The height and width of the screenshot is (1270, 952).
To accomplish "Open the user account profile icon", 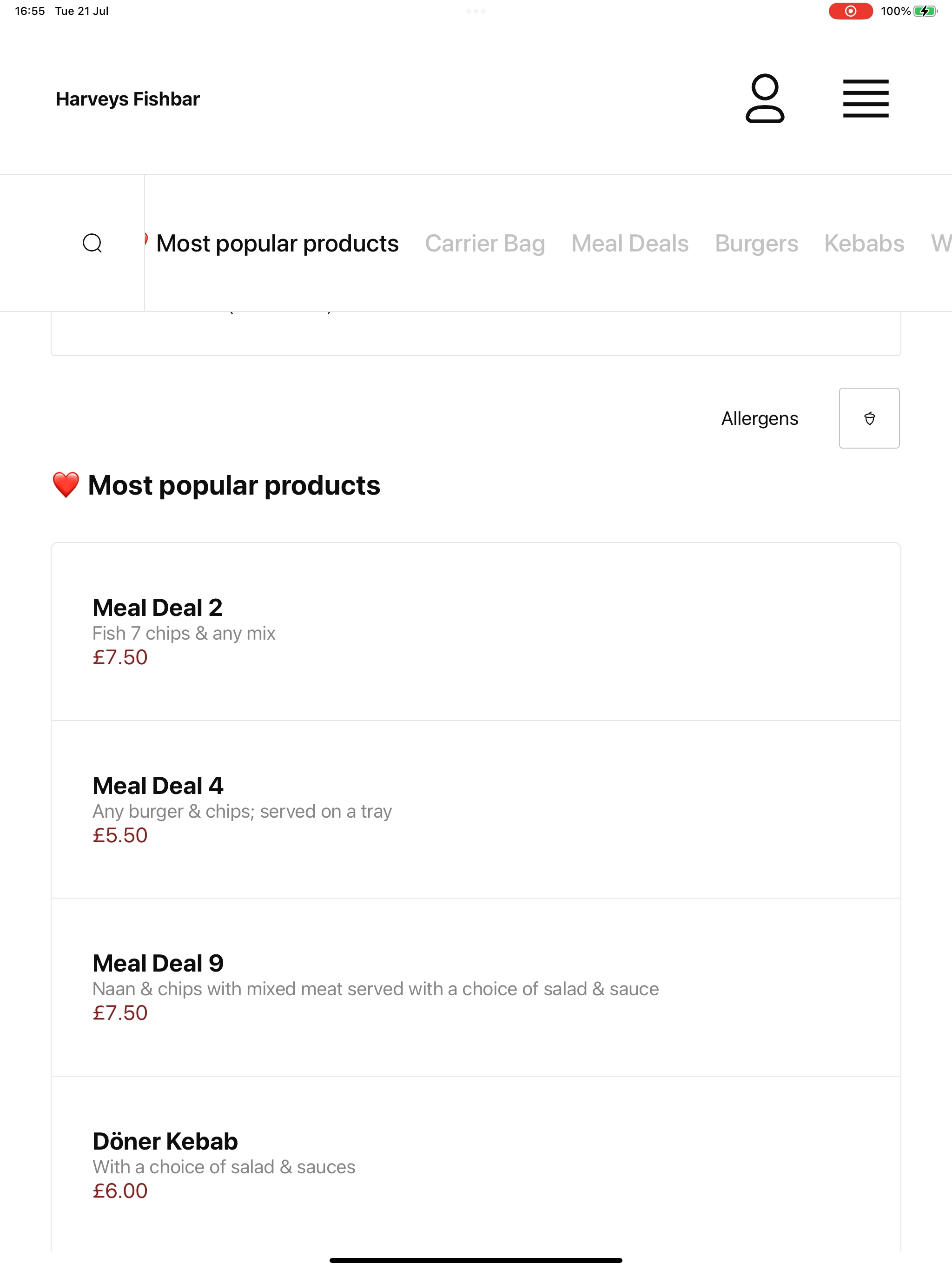I will (765, 99).
